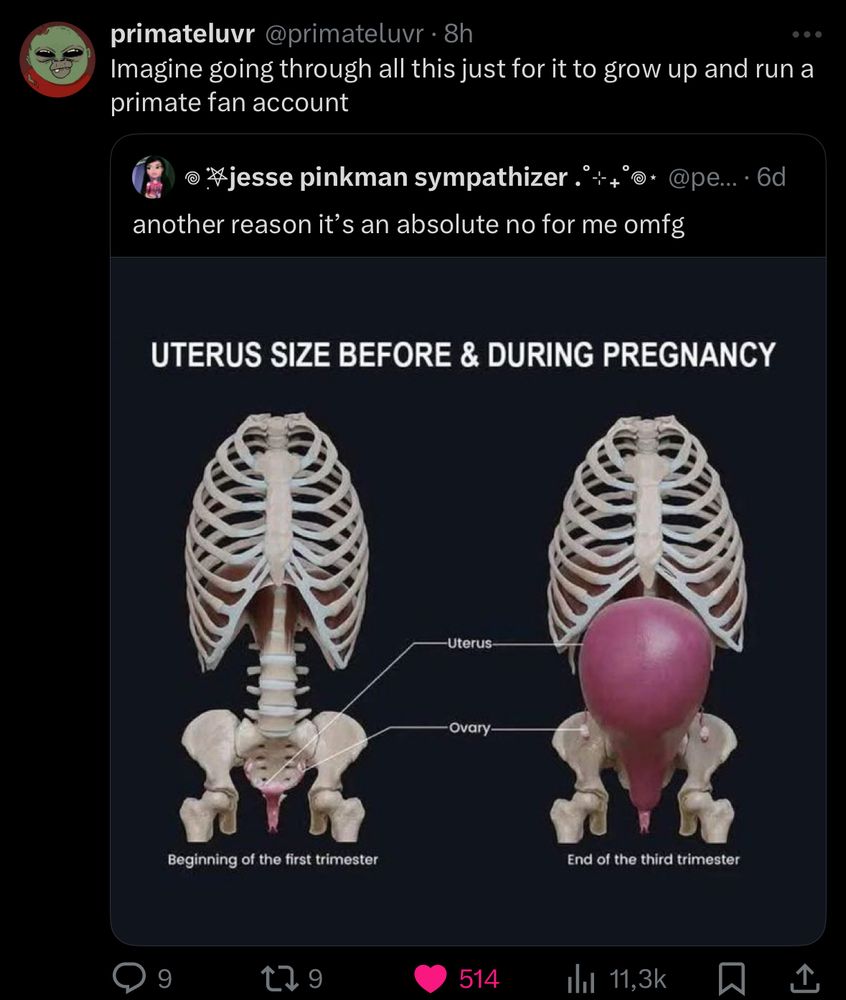View the 514 likes count

[x=479, y=978]
